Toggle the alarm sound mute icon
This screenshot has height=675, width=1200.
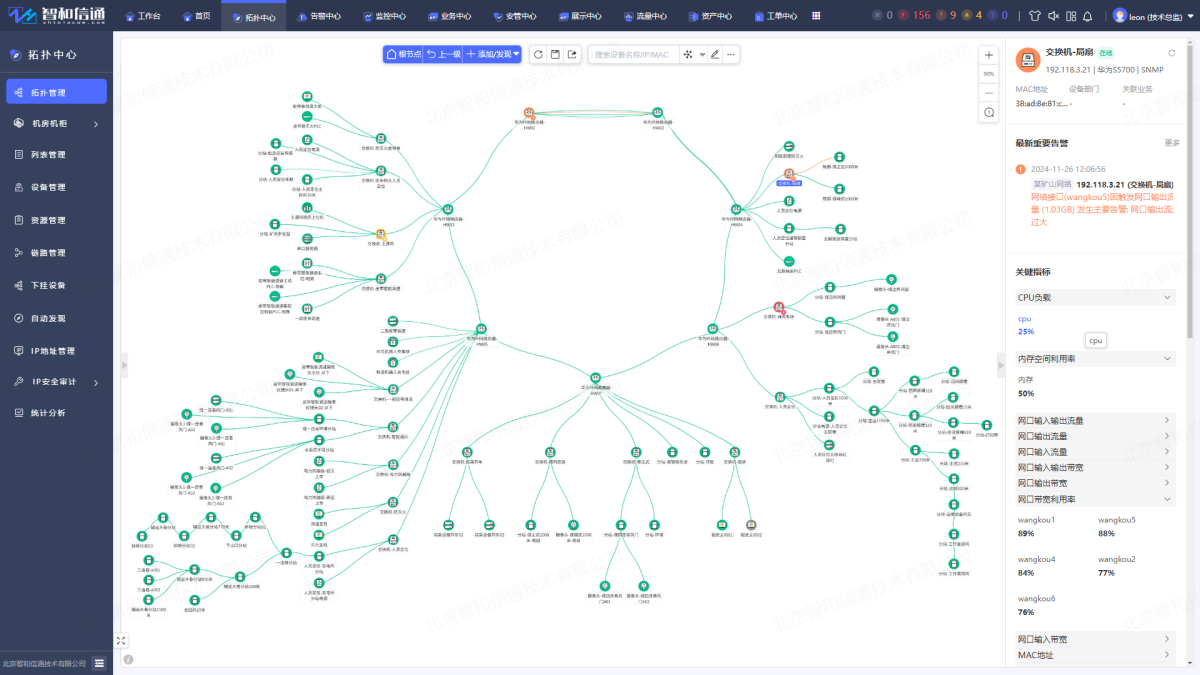(x=1053, y=16)
